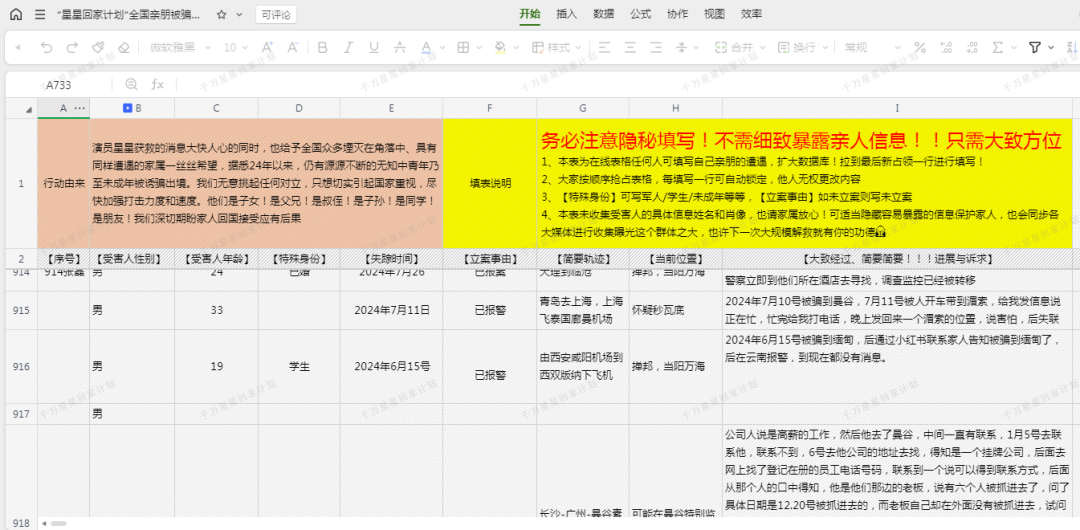Screen dimensions: 1080x530
Task: Apply the font color
Action: coord(426,48)
